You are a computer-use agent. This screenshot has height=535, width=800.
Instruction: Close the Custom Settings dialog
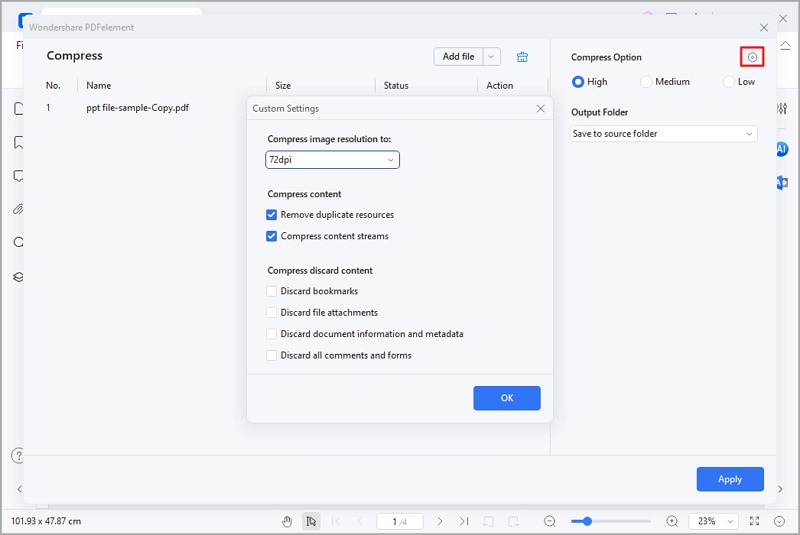click(x=541, y=109)
